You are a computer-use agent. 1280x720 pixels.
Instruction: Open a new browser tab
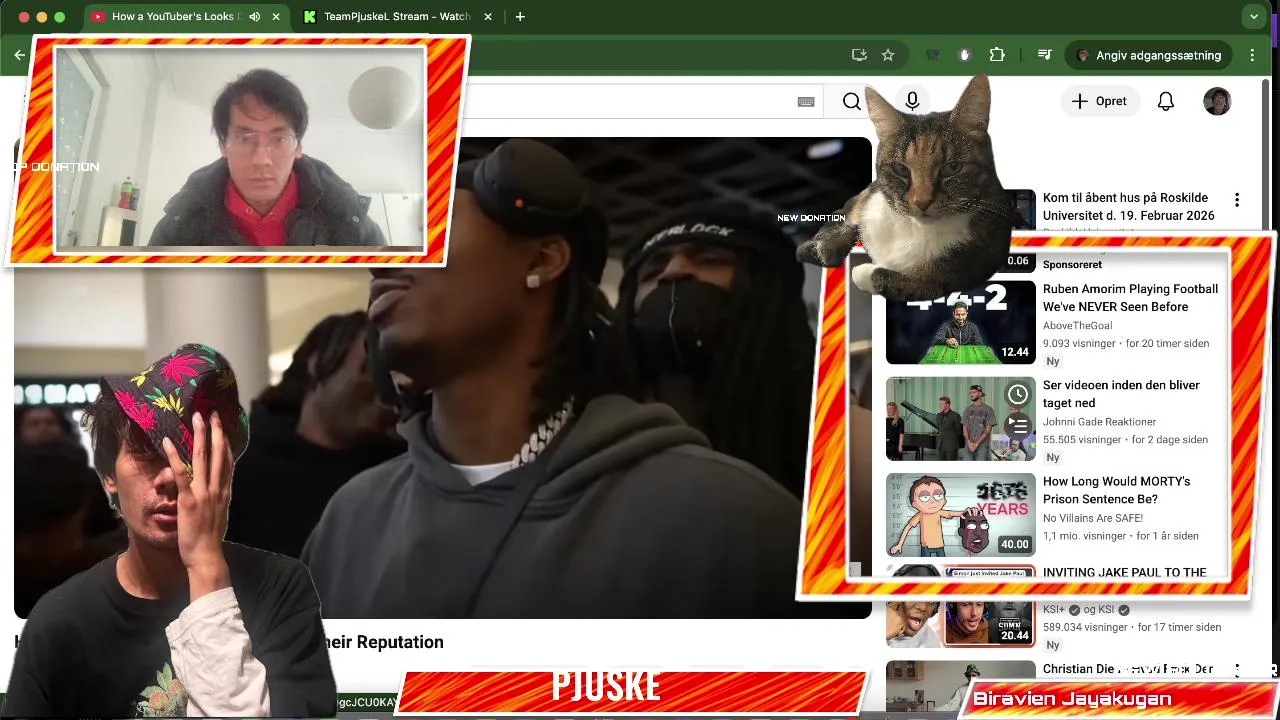coord(520,17)
